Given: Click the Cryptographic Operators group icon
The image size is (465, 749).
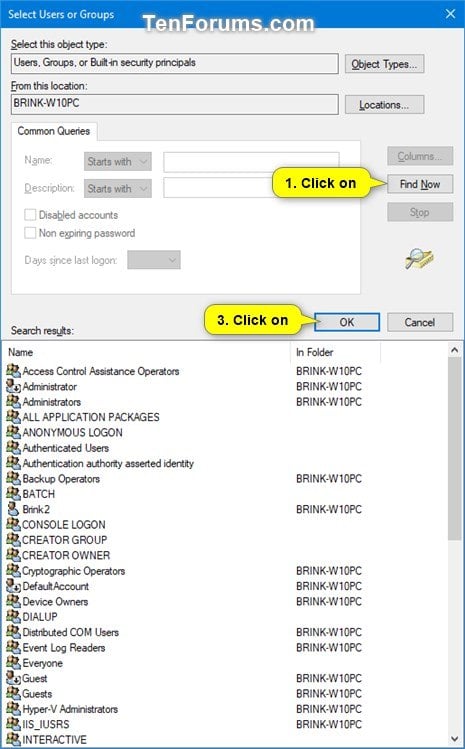Looking at the screenshot, I should (x=13, y=571).
